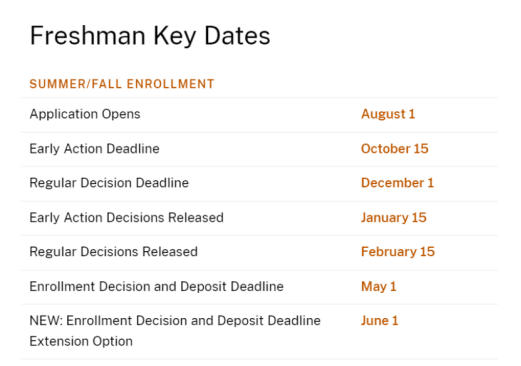This screenshot has width=521, height=366.
Task: Select Early Action Decisions Released text
Action: tap(126, 218)
